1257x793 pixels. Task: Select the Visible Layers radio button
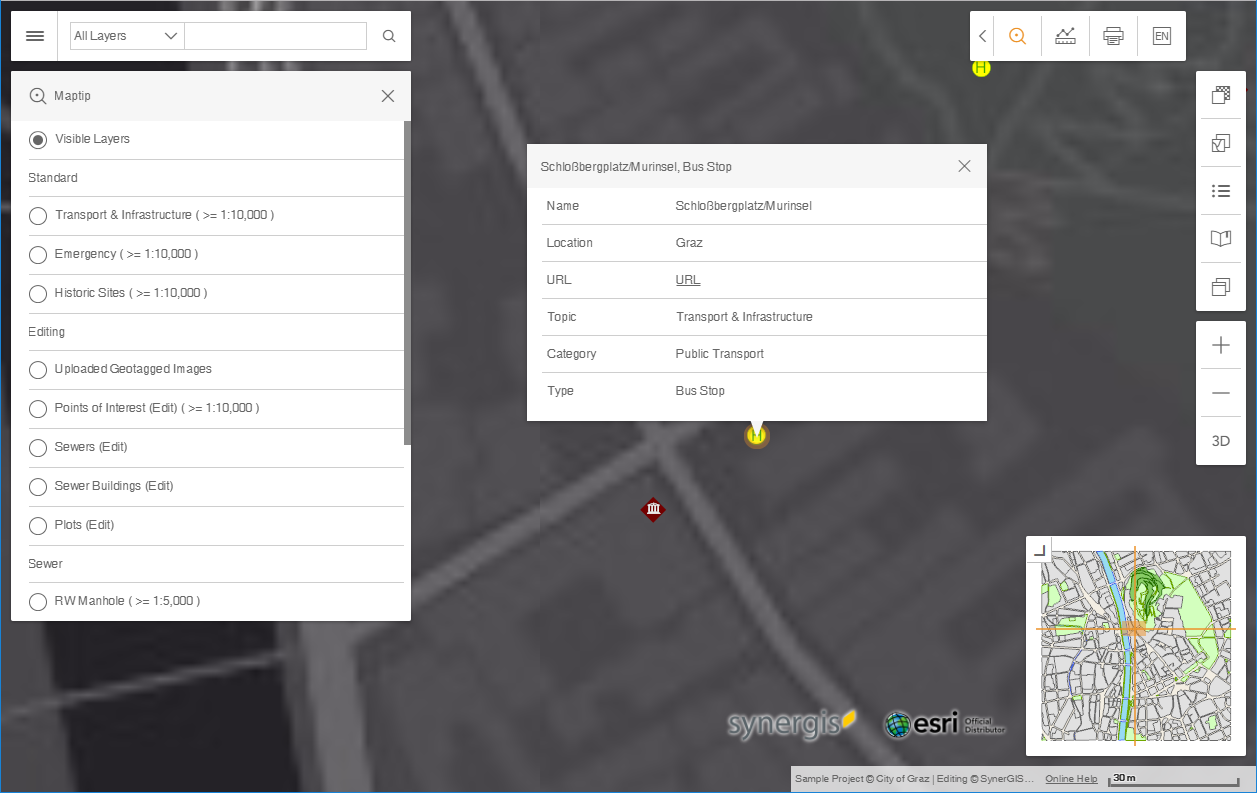(x=38, y=139)
